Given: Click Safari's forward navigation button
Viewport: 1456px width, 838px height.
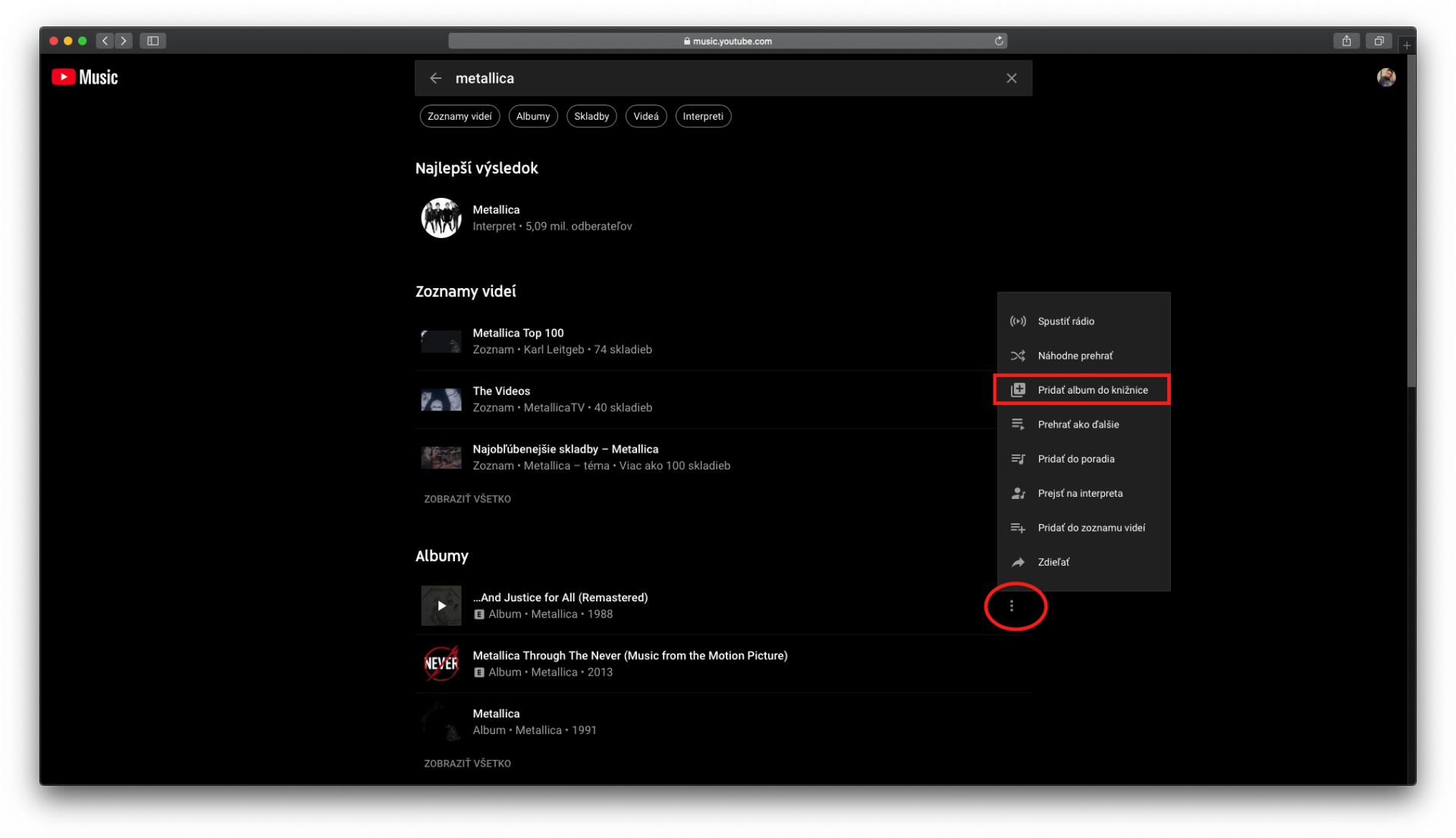Looking at the screenshot, I should 124,41.
